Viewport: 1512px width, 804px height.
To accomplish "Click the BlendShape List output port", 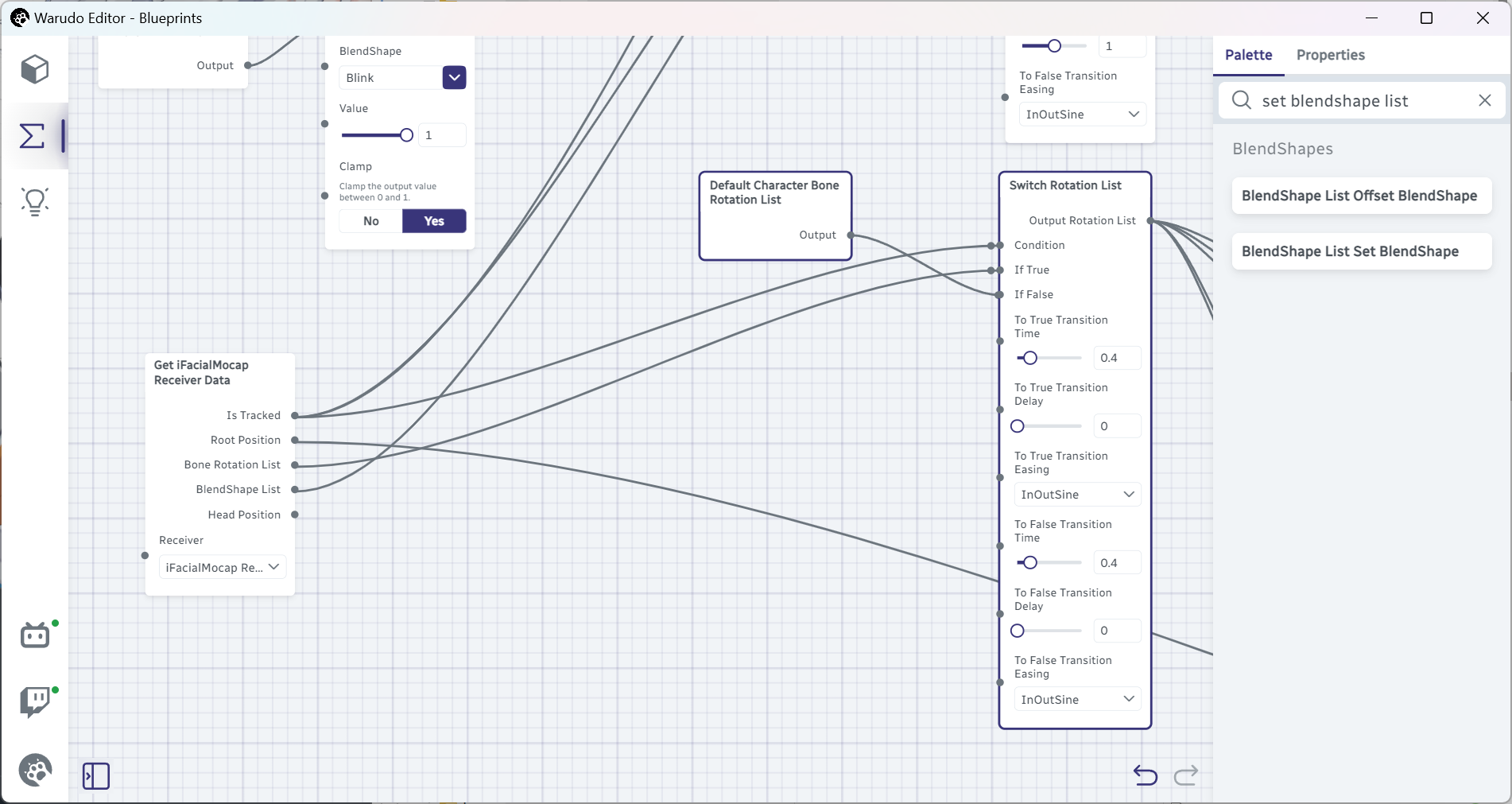I will [295, 489].
